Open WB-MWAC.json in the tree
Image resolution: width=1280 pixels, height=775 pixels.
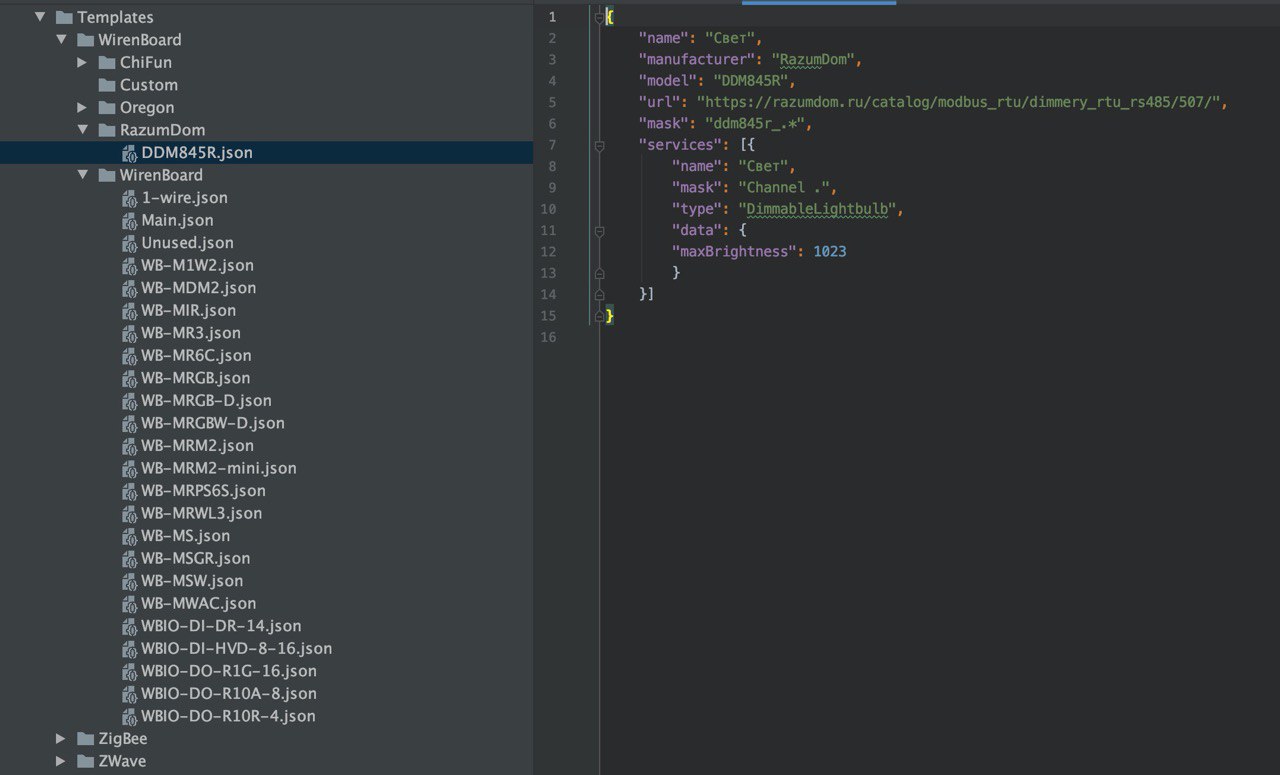pyautogui.click(x=199, y=603)
